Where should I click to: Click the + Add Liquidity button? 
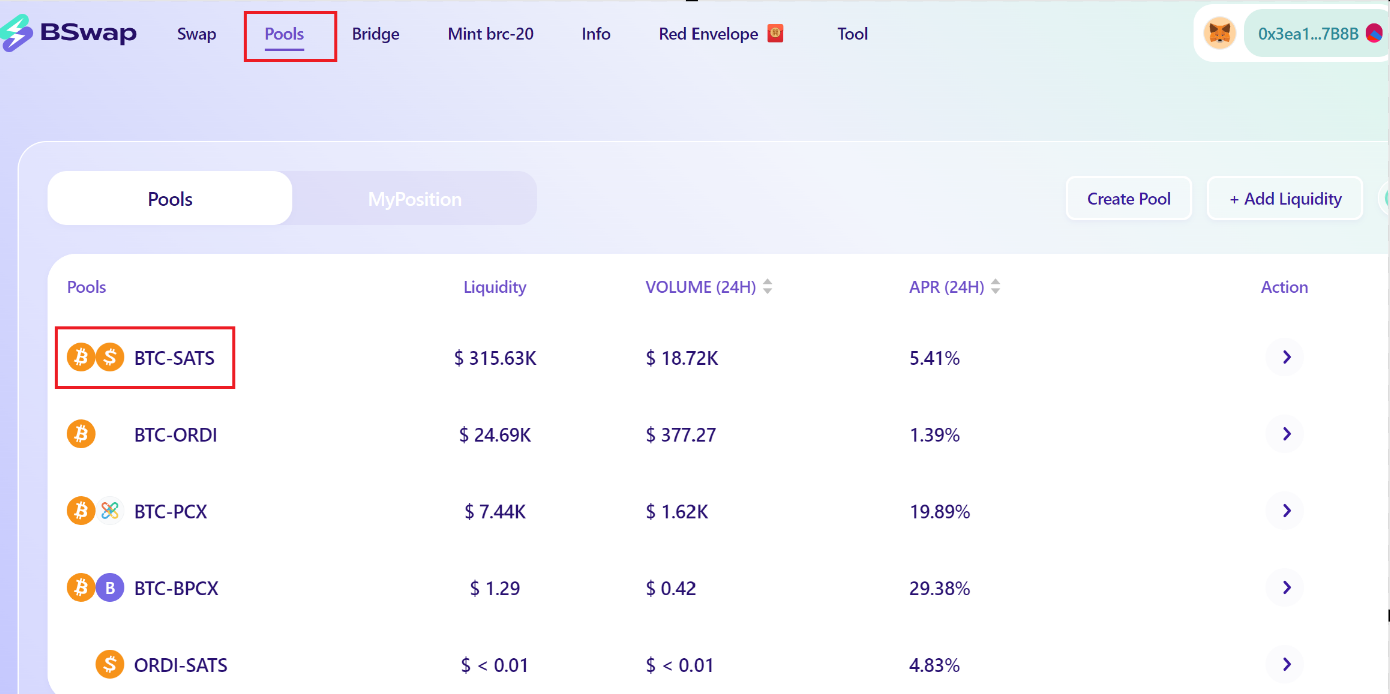1285,199
